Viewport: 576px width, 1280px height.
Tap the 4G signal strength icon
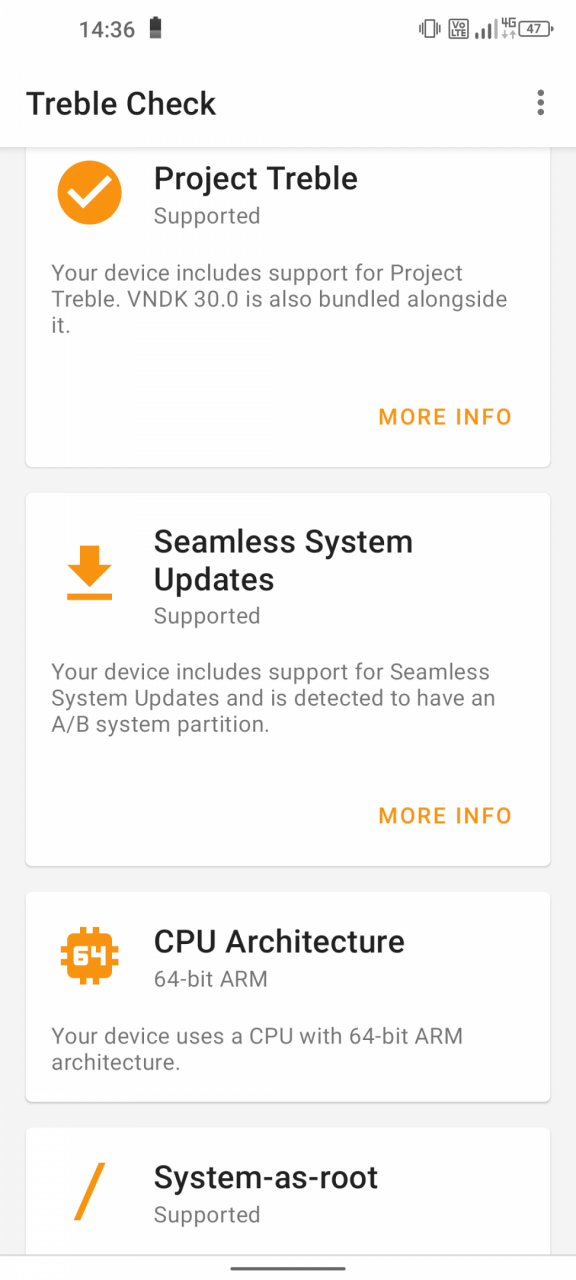click(496, 29)
